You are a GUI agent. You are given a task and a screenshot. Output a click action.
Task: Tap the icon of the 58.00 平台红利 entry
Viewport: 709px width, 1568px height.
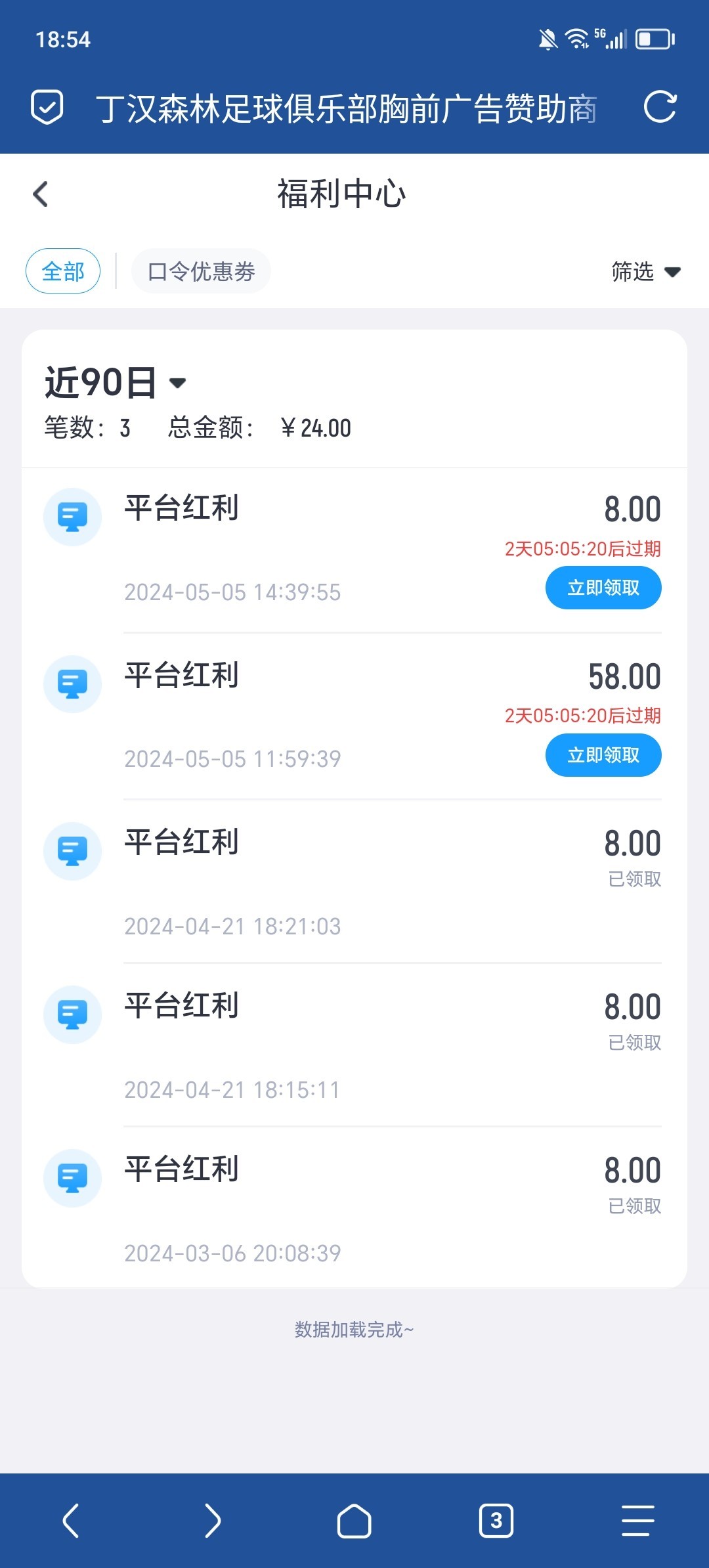click(x=72, y=684)
